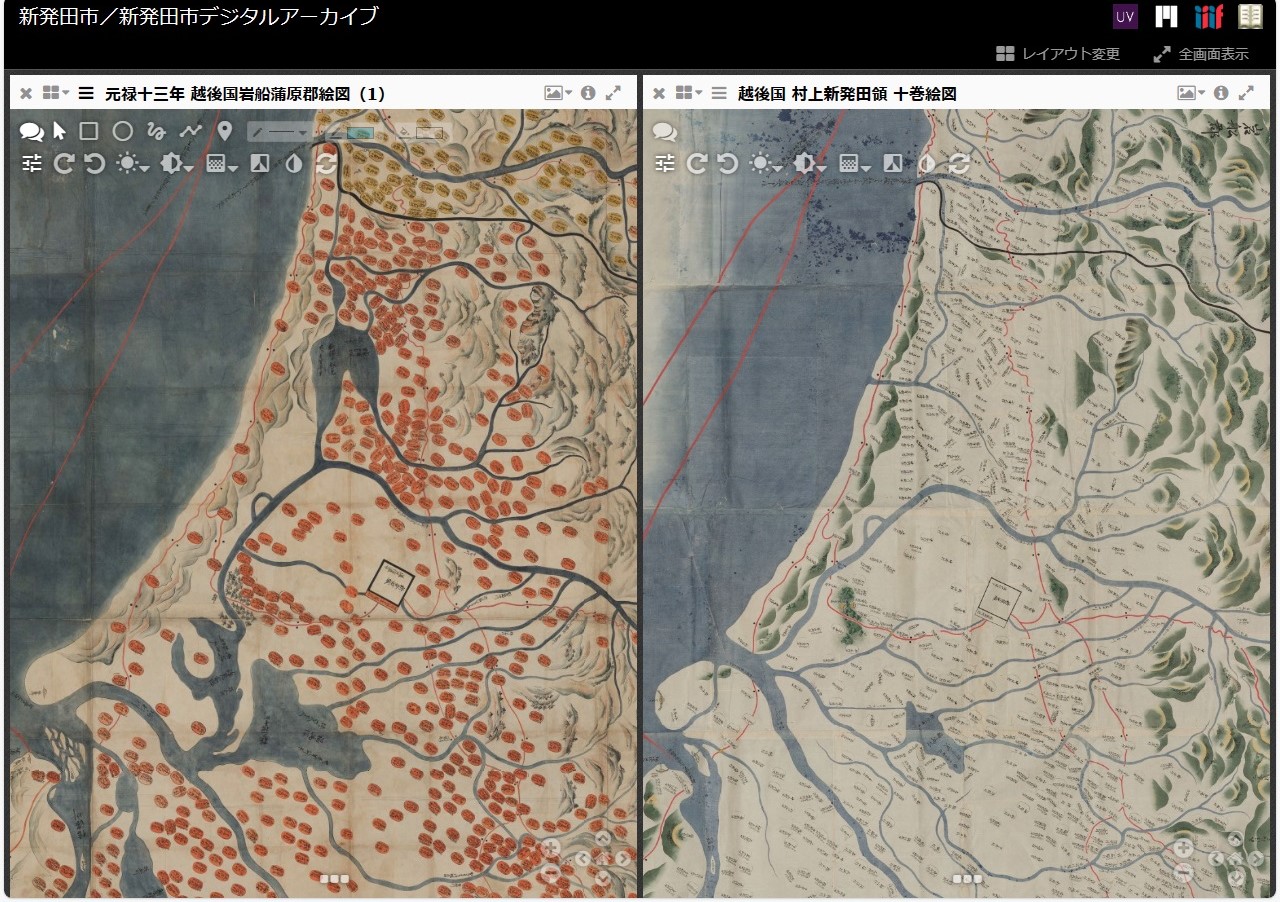Open the UV viewer icon in header
Image resolution: width=1280 pixels, height=902 pixels.
[x=1125, y=17]
